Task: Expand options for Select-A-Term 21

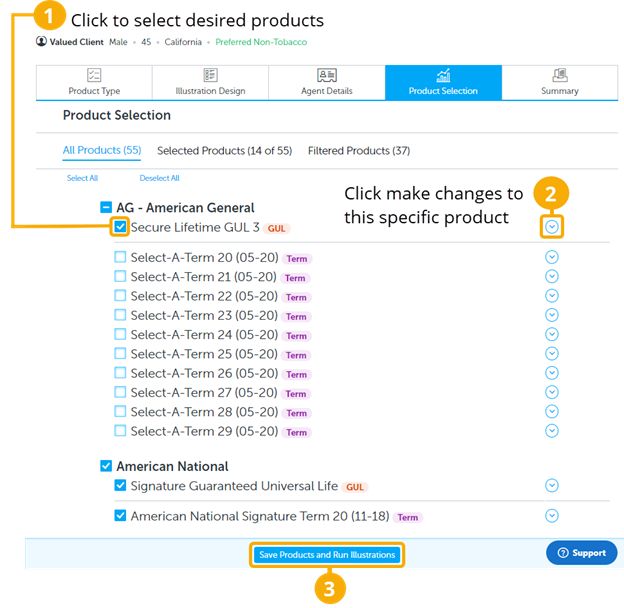Action: (x=552, y=276)
